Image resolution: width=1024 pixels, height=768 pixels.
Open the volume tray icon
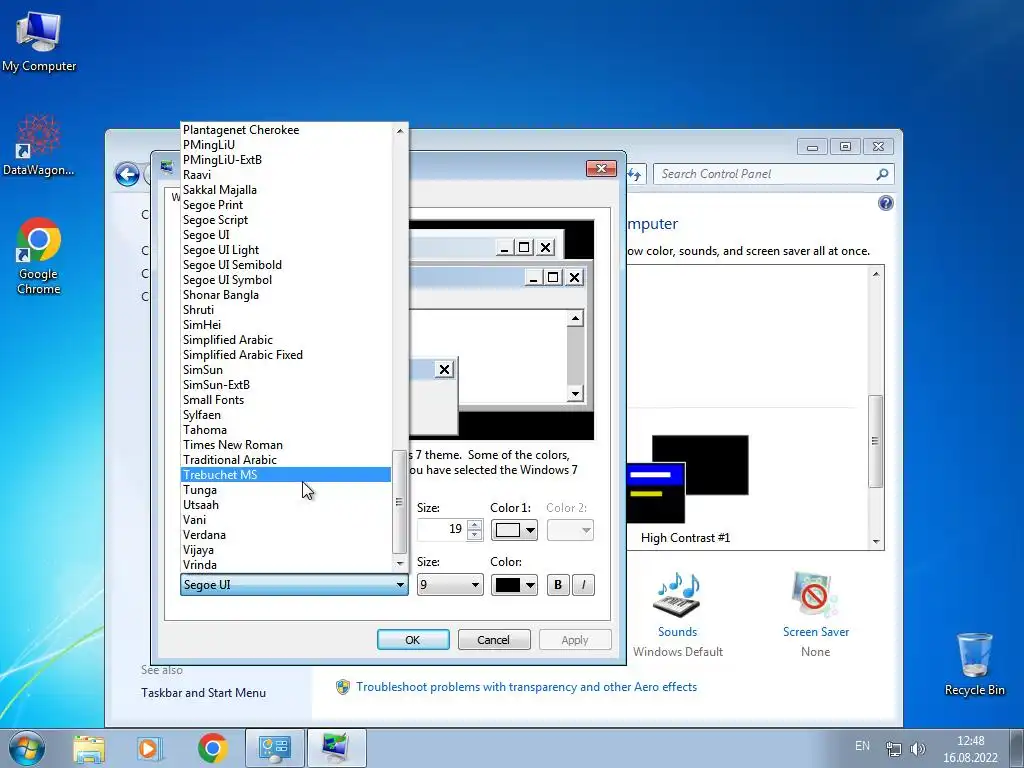tap(918, 748)
